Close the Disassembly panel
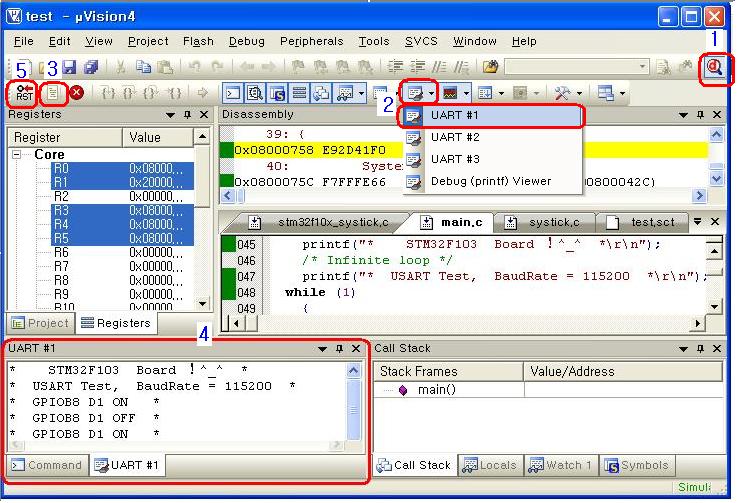 pyautogui.click(x=717, y=115)
